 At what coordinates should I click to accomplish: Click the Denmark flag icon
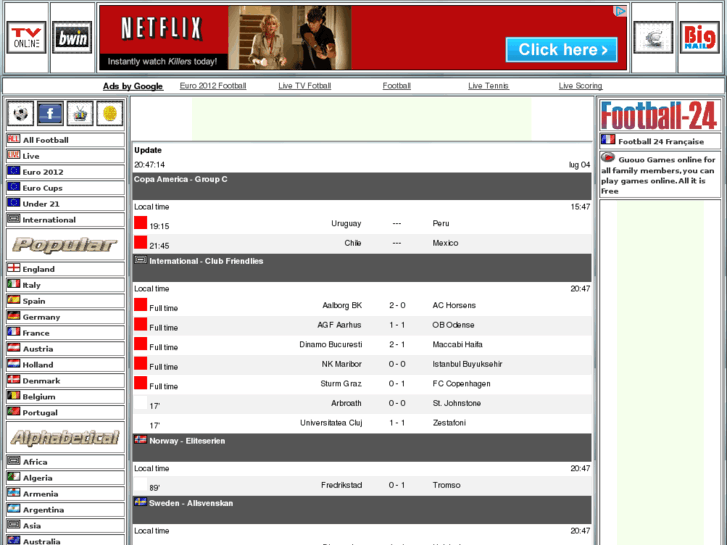click(13, 379)
